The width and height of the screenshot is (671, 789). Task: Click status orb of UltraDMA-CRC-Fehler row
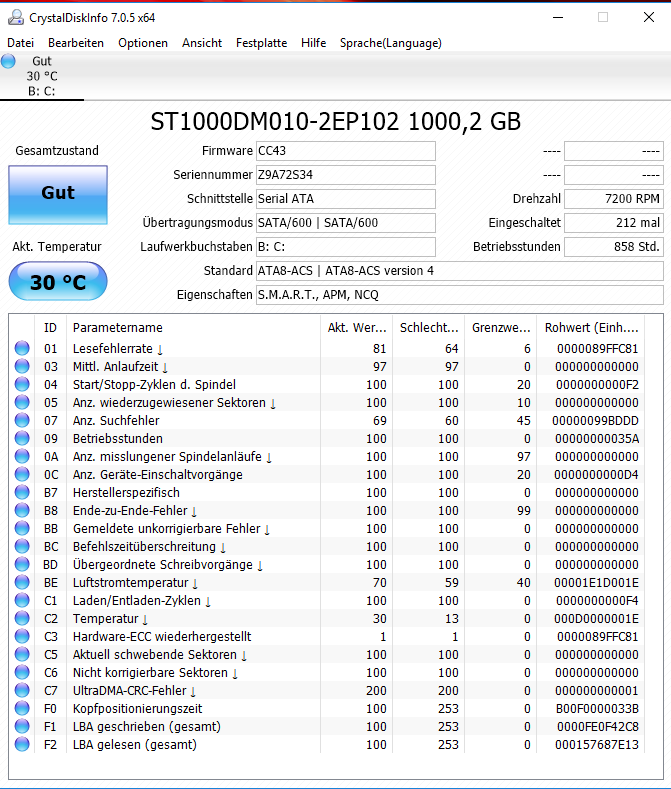22,690
